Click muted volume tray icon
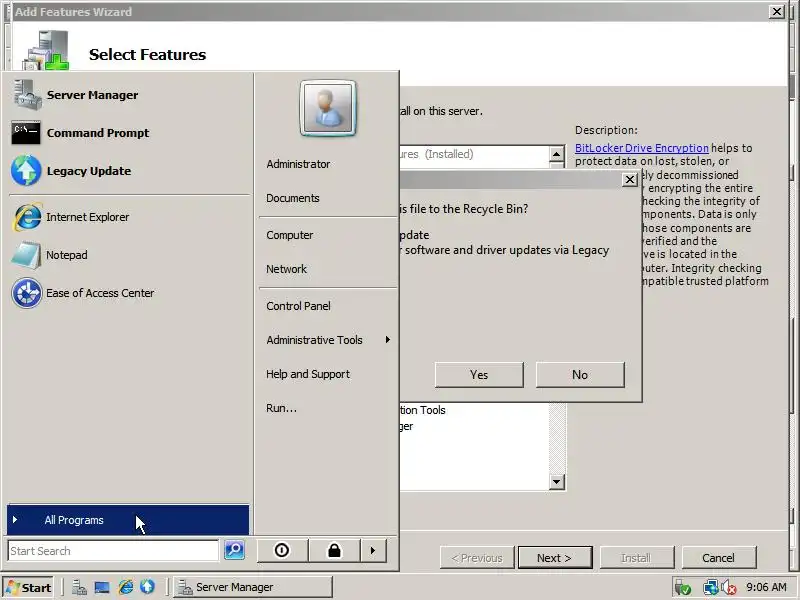The image size is (800, 600). pos(729,588)
